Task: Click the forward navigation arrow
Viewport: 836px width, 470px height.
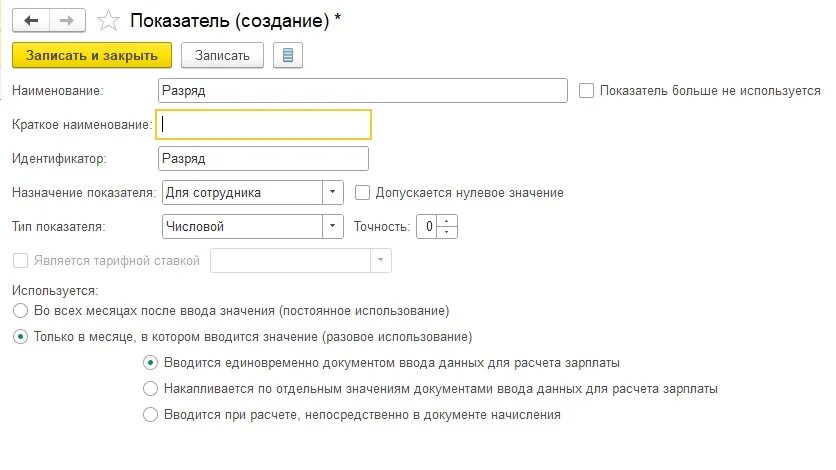Action: click(x=67, y=21)
